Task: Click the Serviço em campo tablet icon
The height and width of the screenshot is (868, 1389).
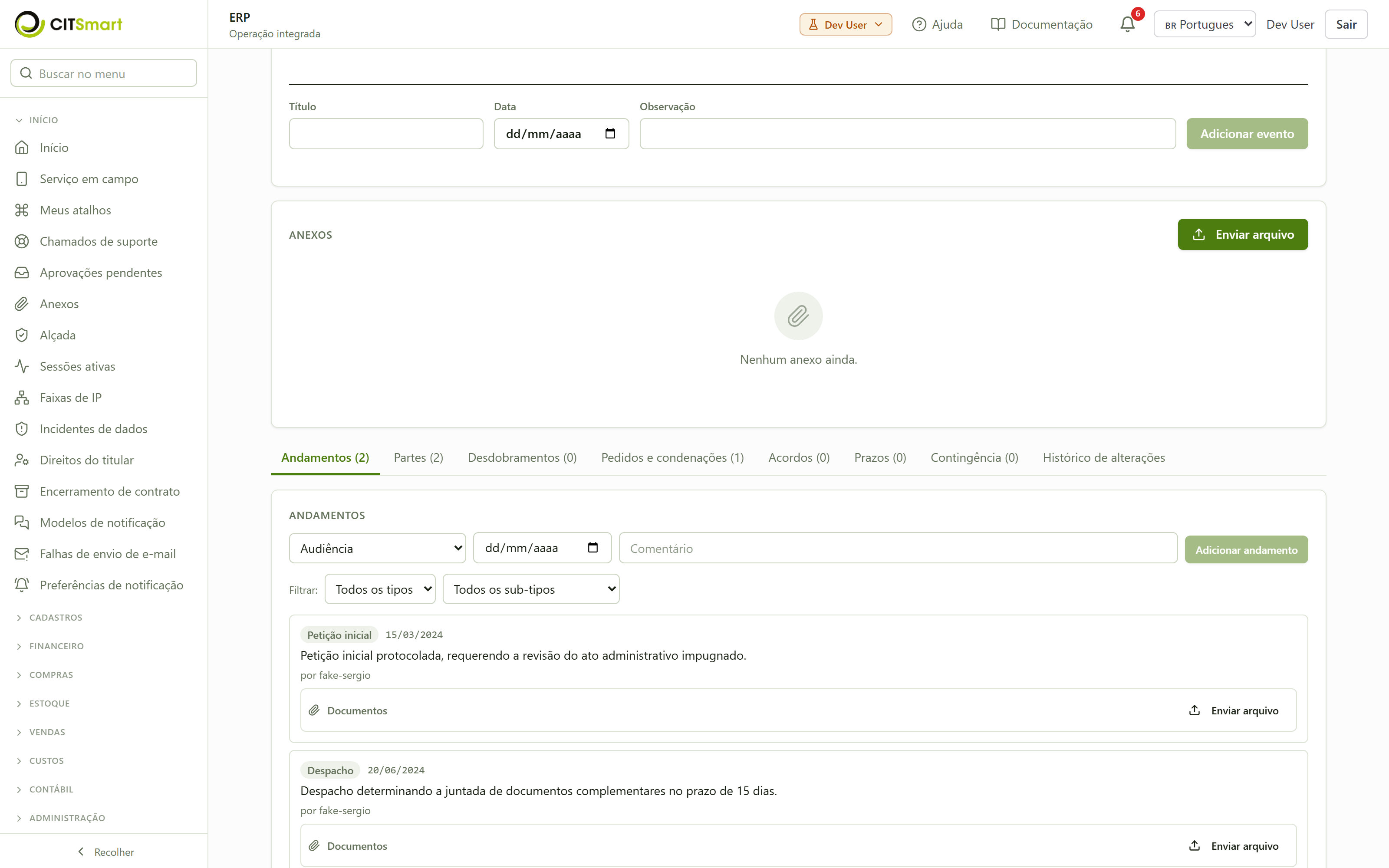Action: pyautogui.click(x=22, y=179)
